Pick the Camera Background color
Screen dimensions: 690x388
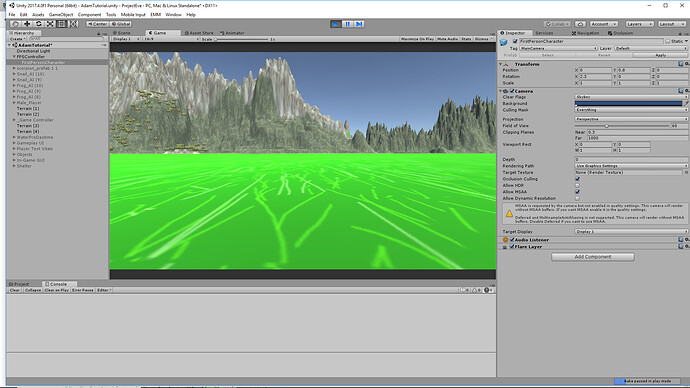click(x=628, y=103)
